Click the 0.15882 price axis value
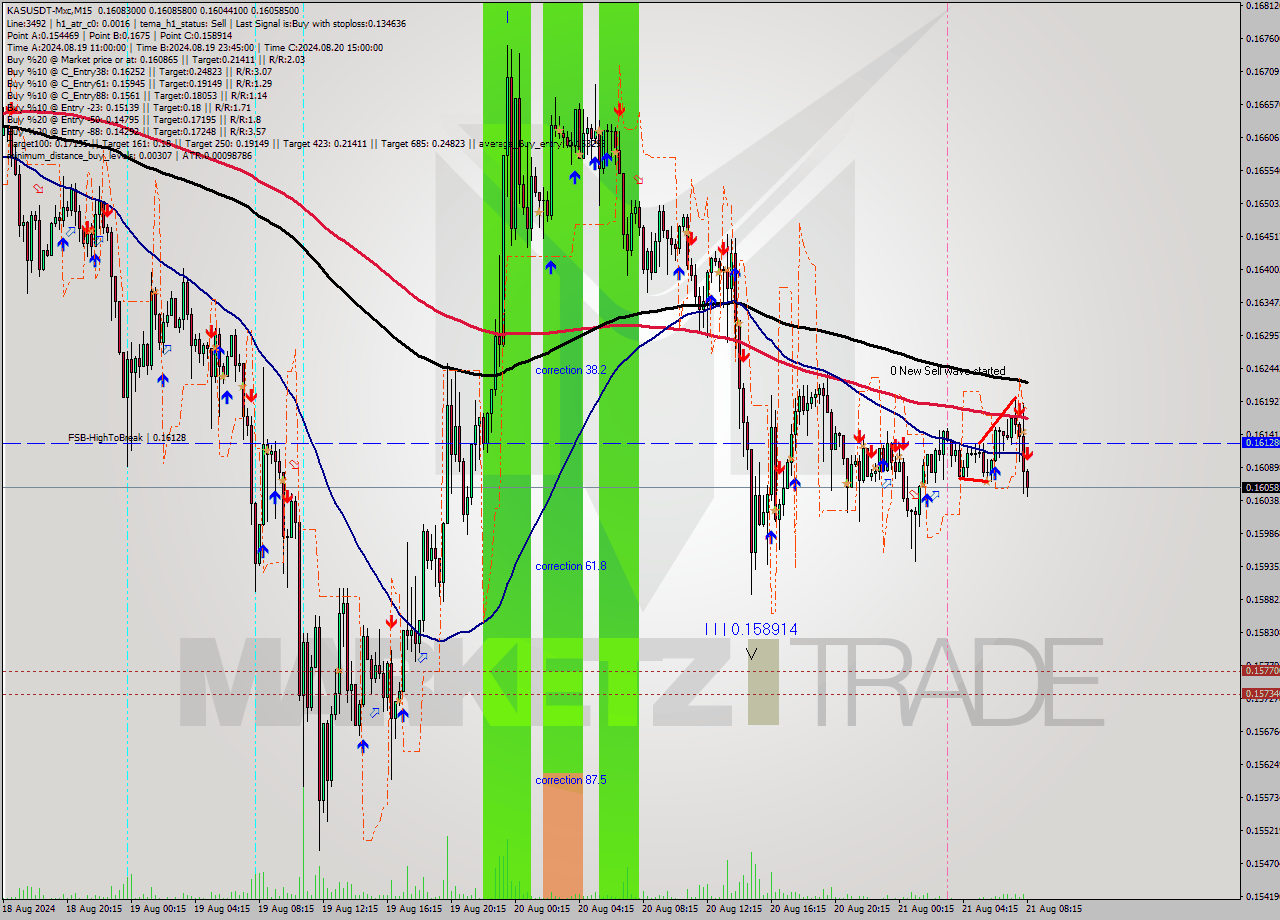The image size is (1280, 920). coord(1262,599)
